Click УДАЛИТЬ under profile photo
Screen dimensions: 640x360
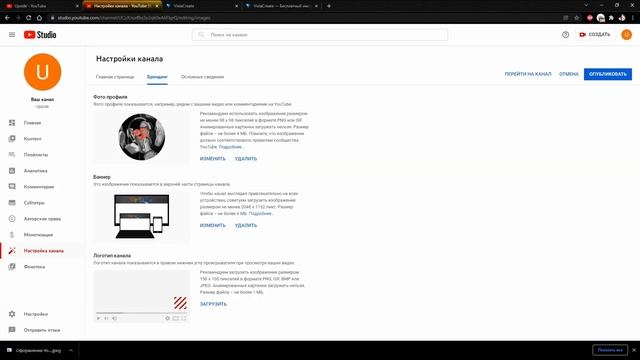coord(246,159)
